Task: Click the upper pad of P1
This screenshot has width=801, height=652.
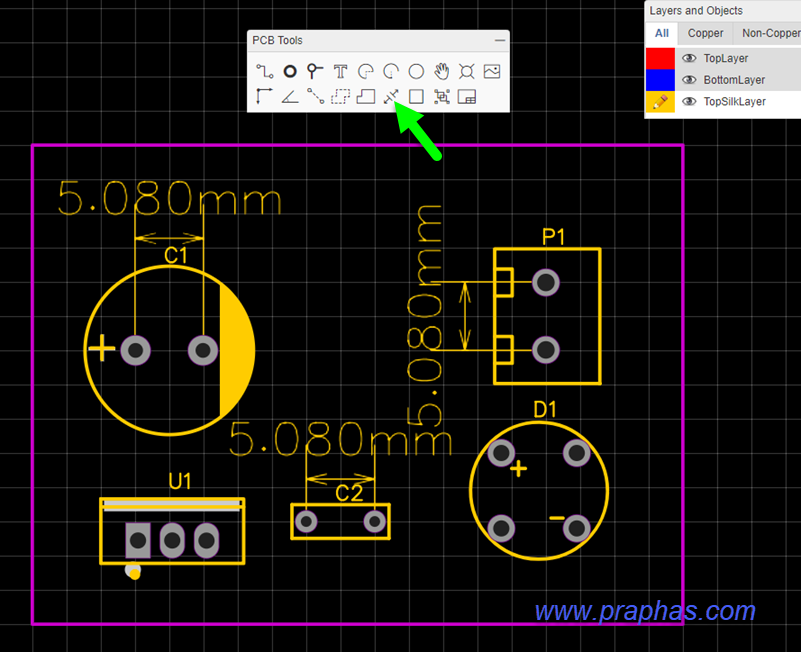Action: click(x=546, y=282)
